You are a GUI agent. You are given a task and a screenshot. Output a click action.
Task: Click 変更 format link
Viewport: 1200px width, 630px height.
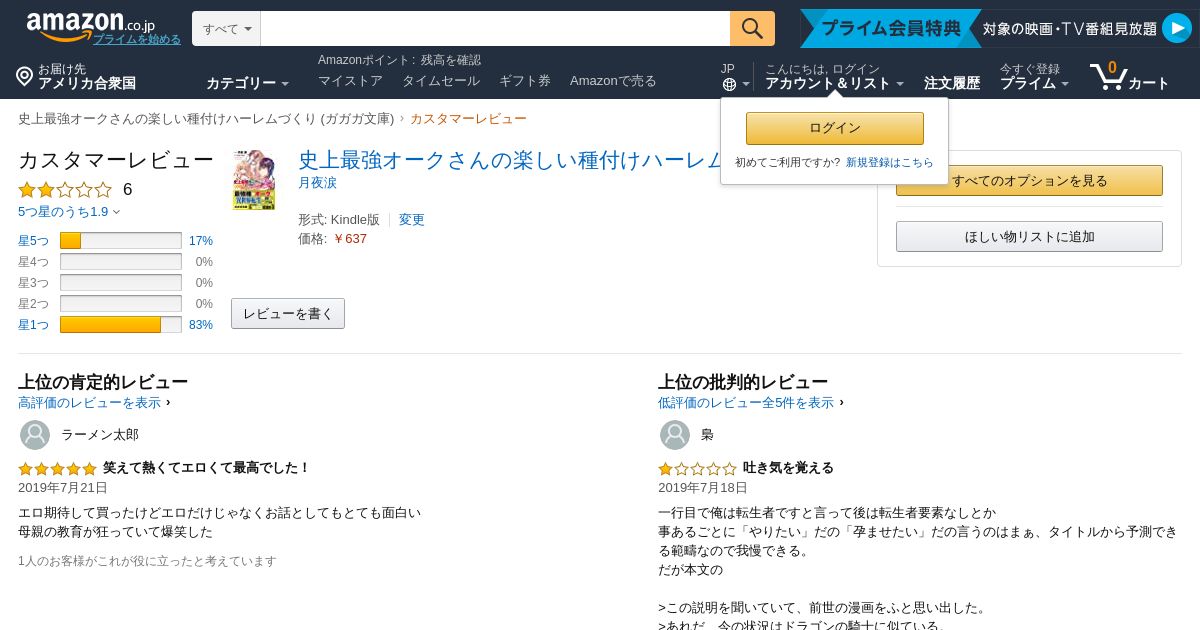[x=412, y=219]
